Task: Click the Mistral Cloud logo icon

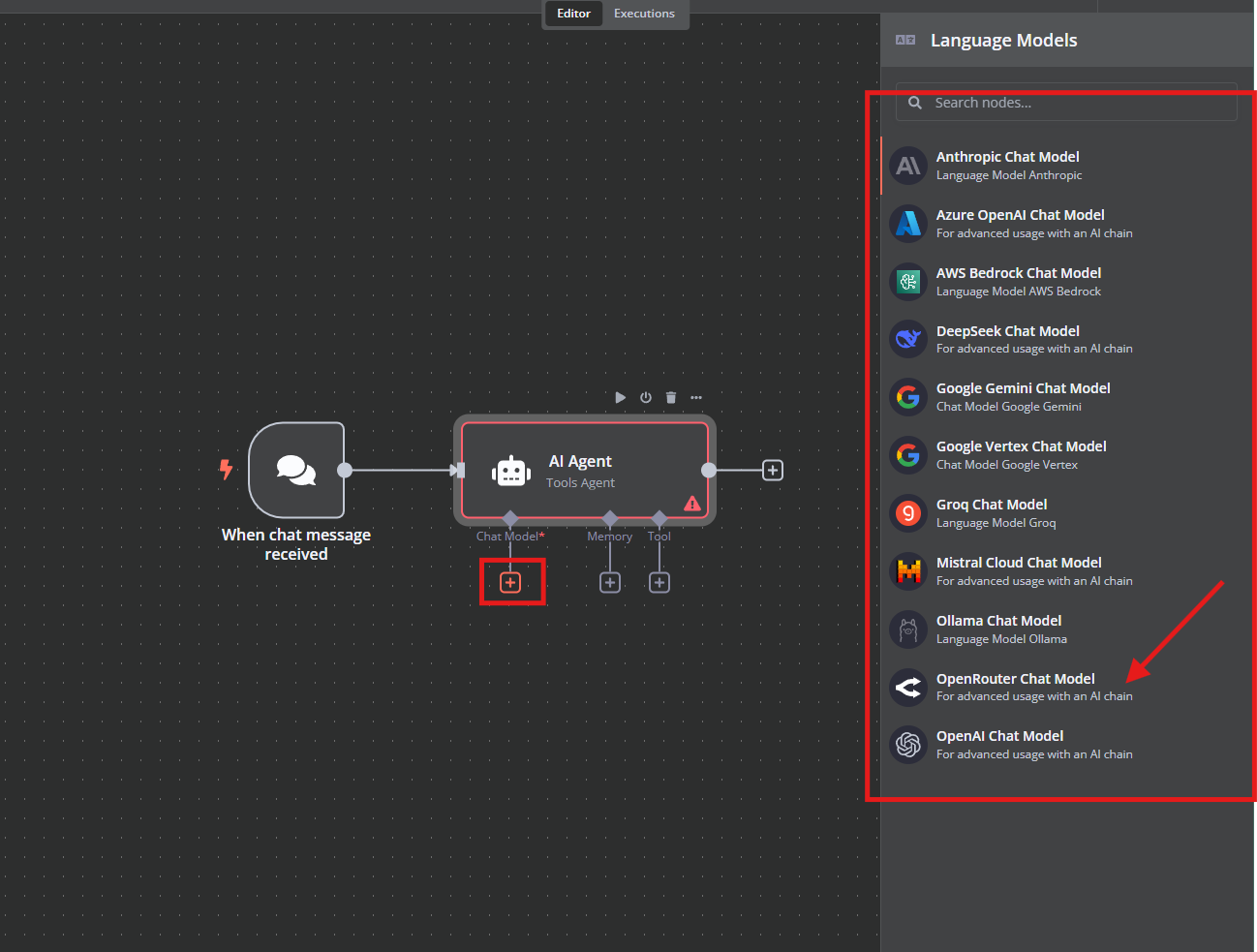Action: point(908,571)
